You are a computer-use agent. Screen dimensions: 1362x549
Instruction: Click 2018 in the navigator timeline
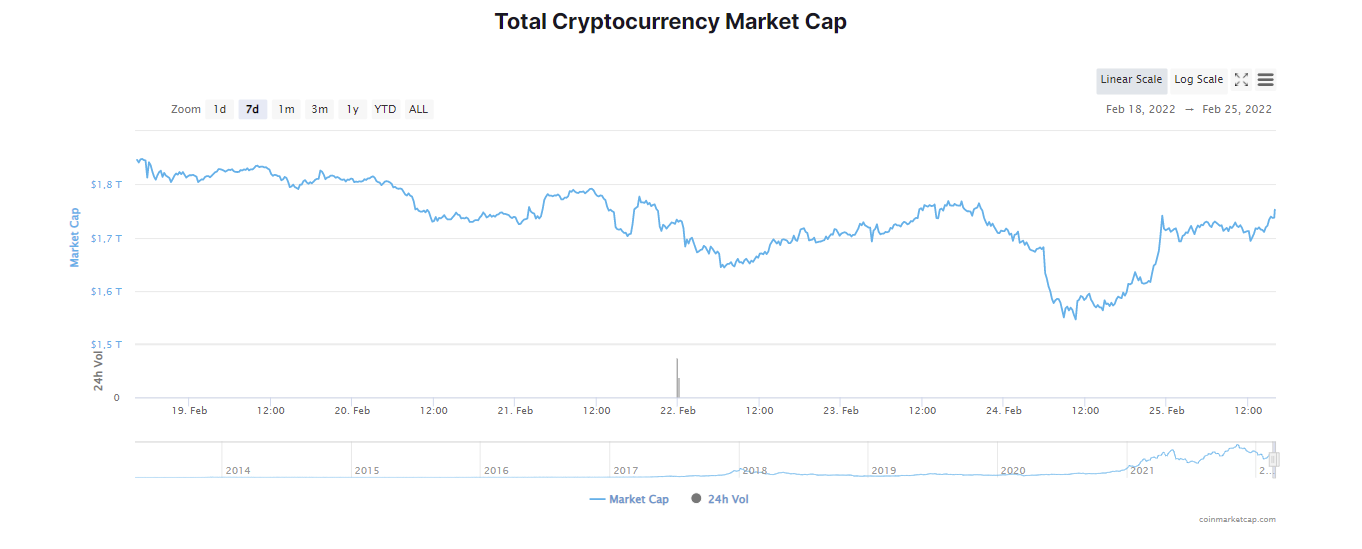[755, 470]
